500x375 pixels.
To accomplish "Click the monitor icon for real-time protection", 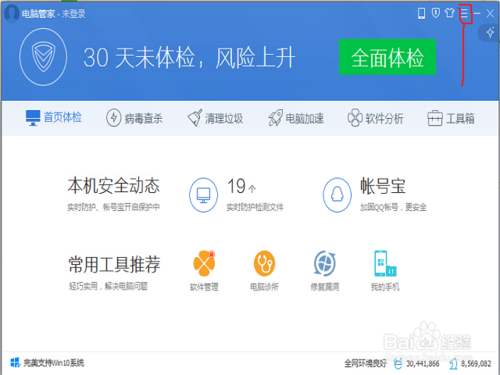I will coord(203,195).
